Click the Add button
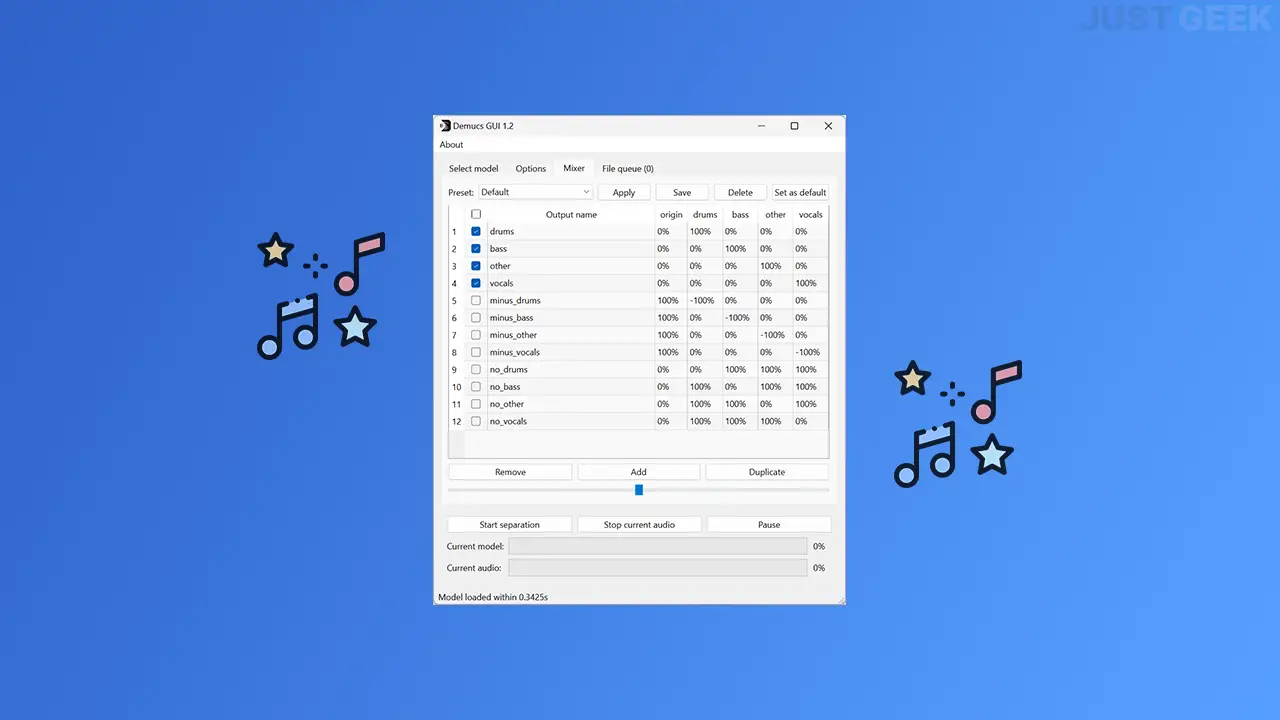 [x=639, y=472]
